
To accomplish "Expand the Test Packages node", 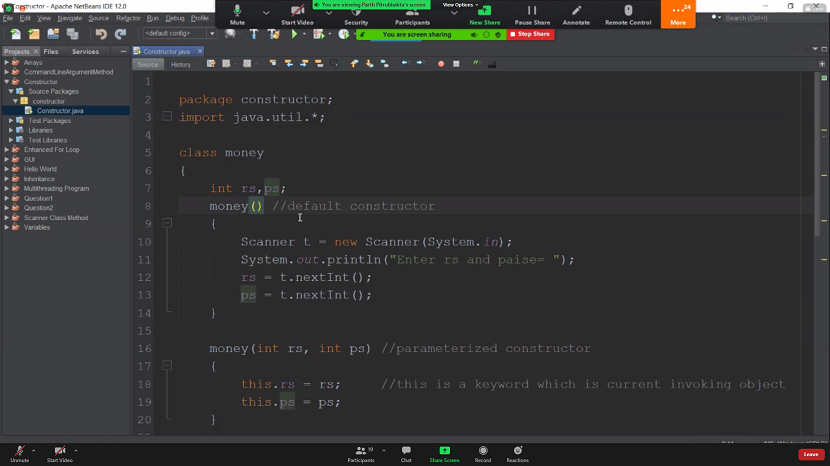I will [x=11, y=121].
